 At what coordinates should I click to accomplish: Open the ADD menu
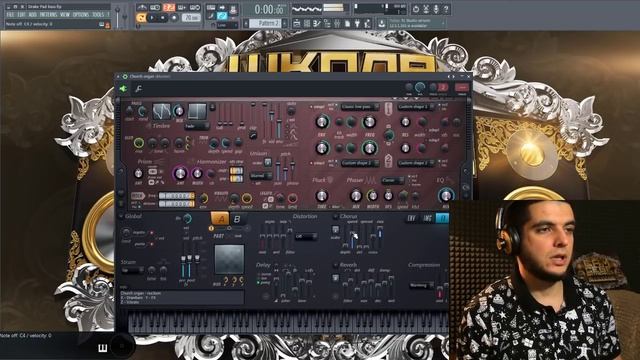[32, 15]
